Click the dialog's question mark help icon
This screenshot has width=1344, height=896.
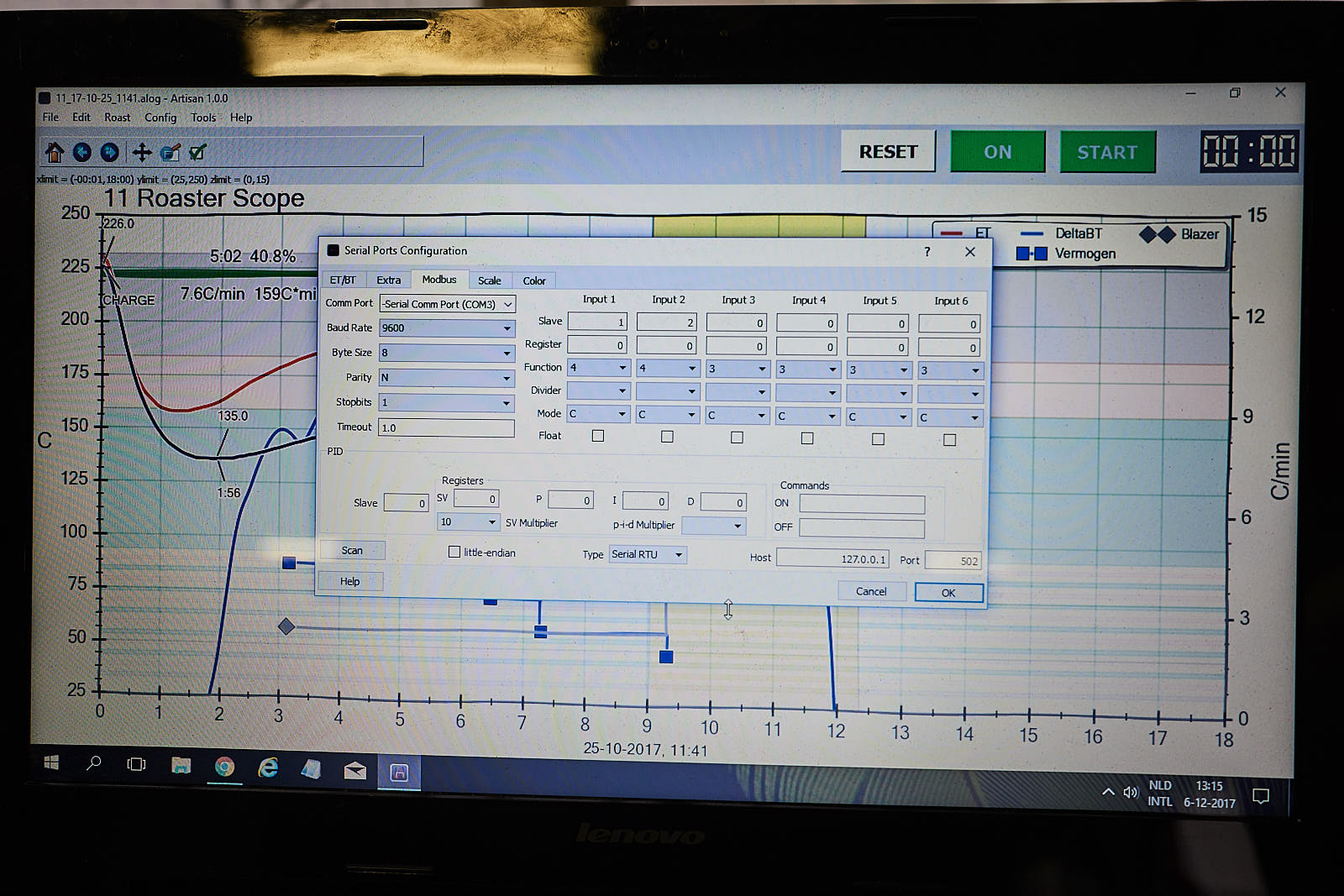(927, 252)
